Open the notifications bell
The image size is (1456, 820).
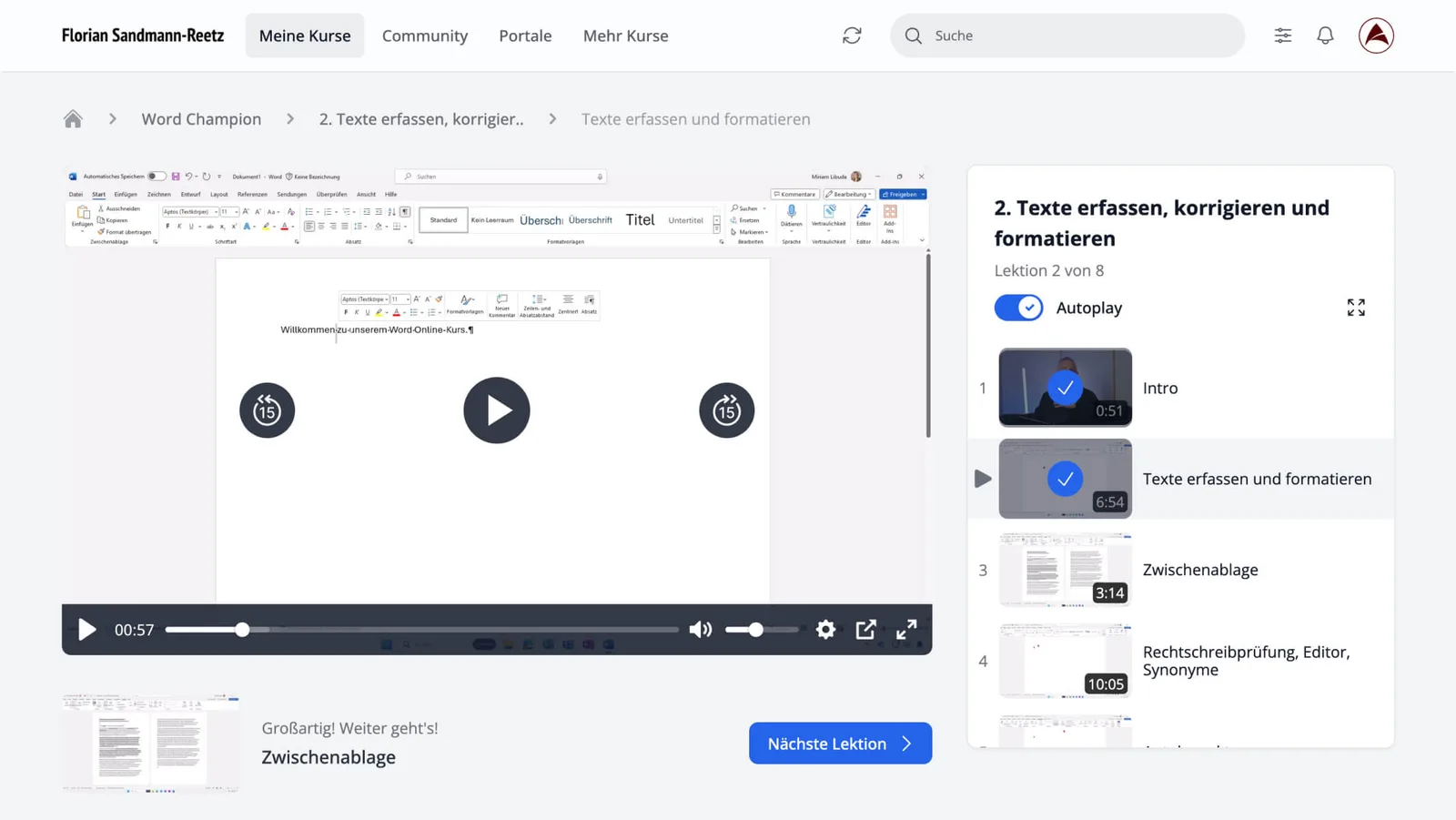pos(1325,35)
